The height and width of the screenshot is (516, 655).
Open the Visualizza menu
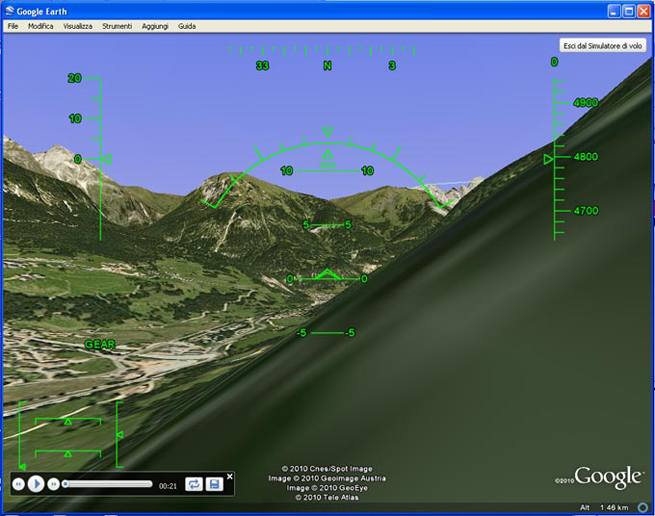pos(78,26)
